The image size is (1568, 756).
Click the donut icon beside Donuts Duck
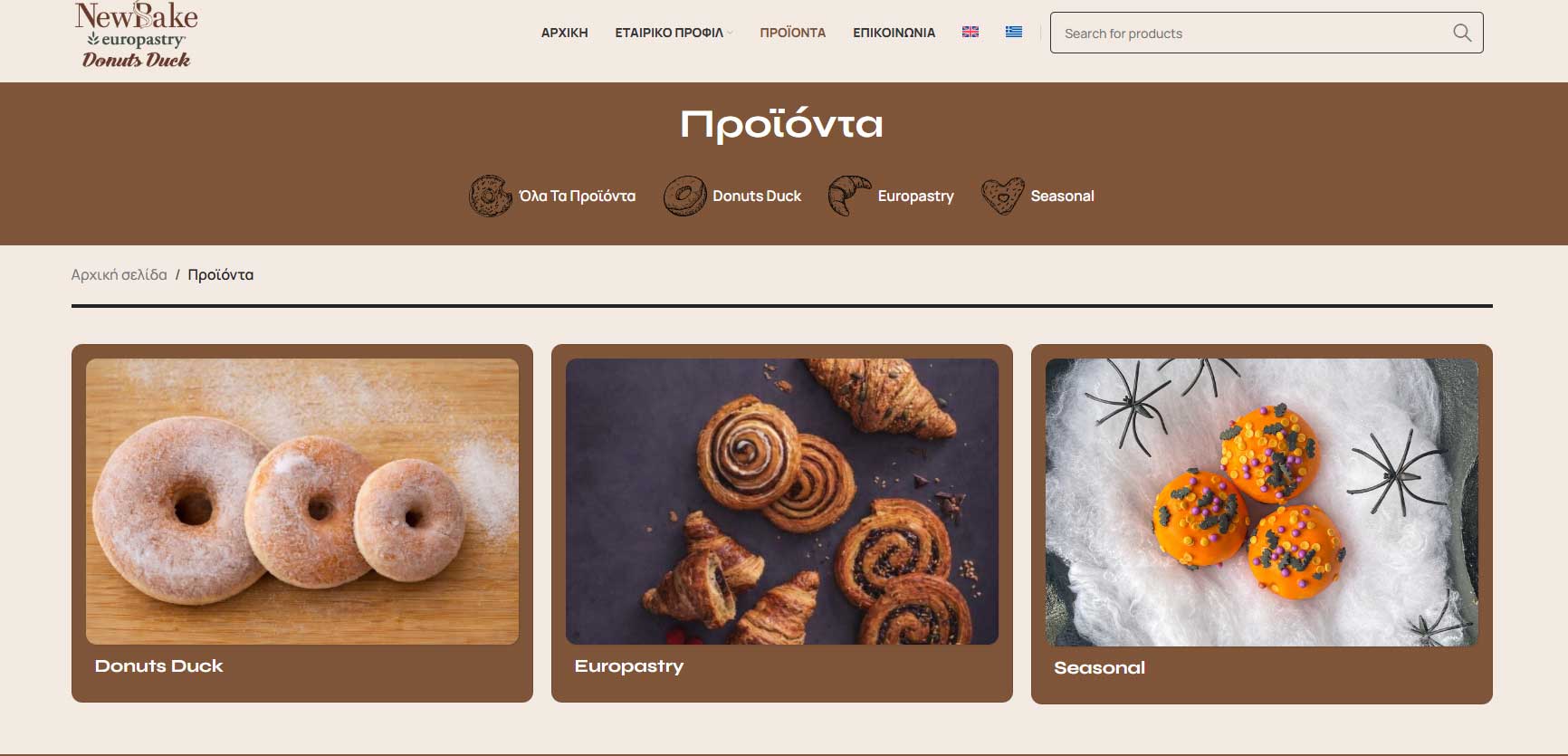point(684,196)
